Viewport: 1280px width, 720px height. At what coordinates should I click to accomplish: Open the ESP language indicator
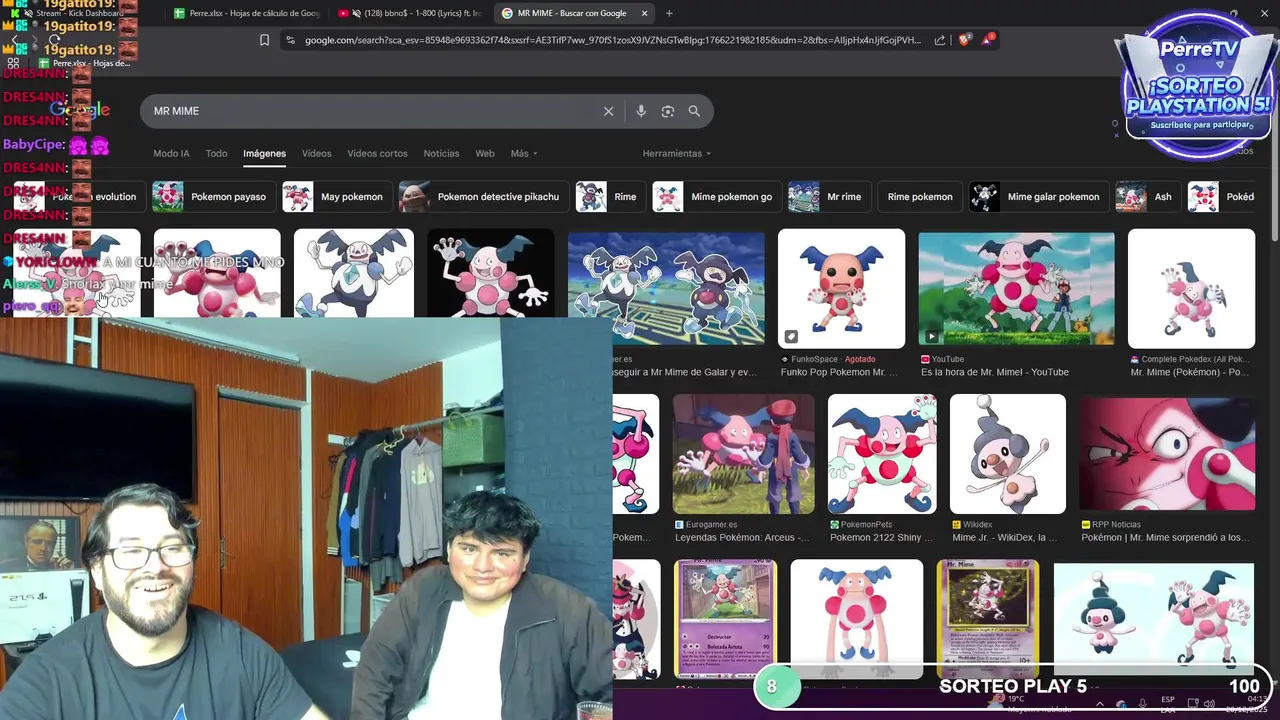1168,703
